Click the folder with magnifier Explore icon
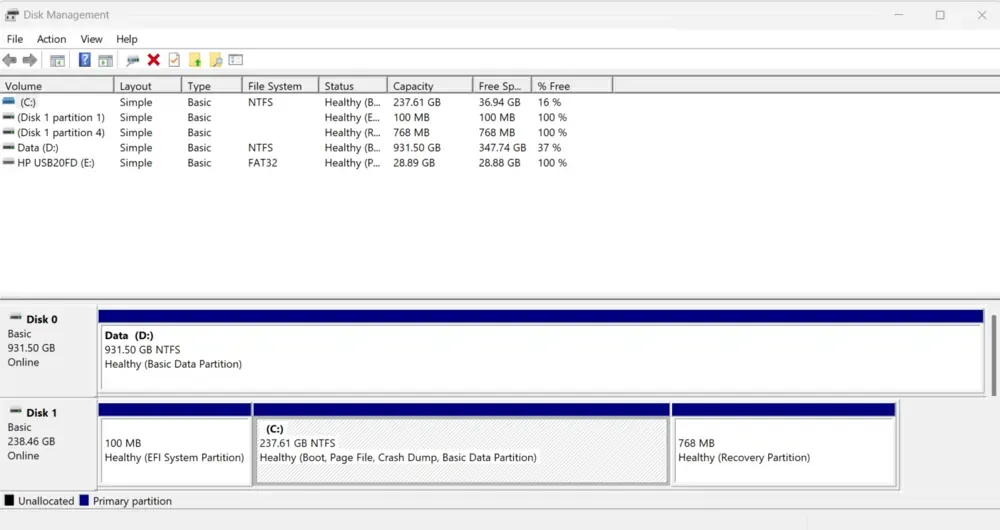The image size is (1000, 530). coord(216,60)
